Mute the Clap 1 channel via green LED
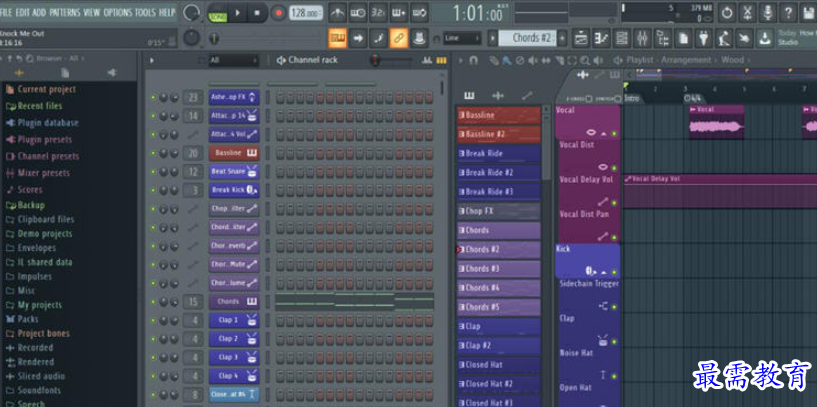The height and width of the screenshot is (407, 817). 153,320
